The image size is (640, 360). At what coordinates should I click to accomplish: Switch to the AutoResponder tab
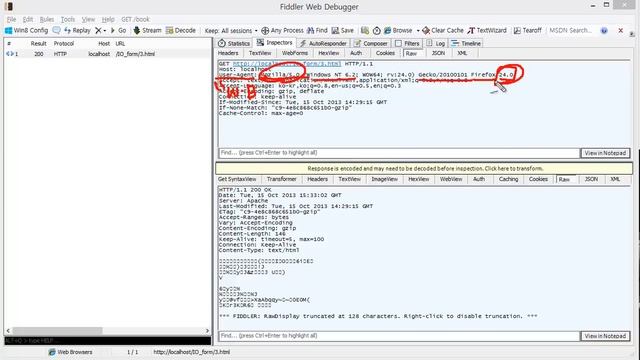point(323,43)
